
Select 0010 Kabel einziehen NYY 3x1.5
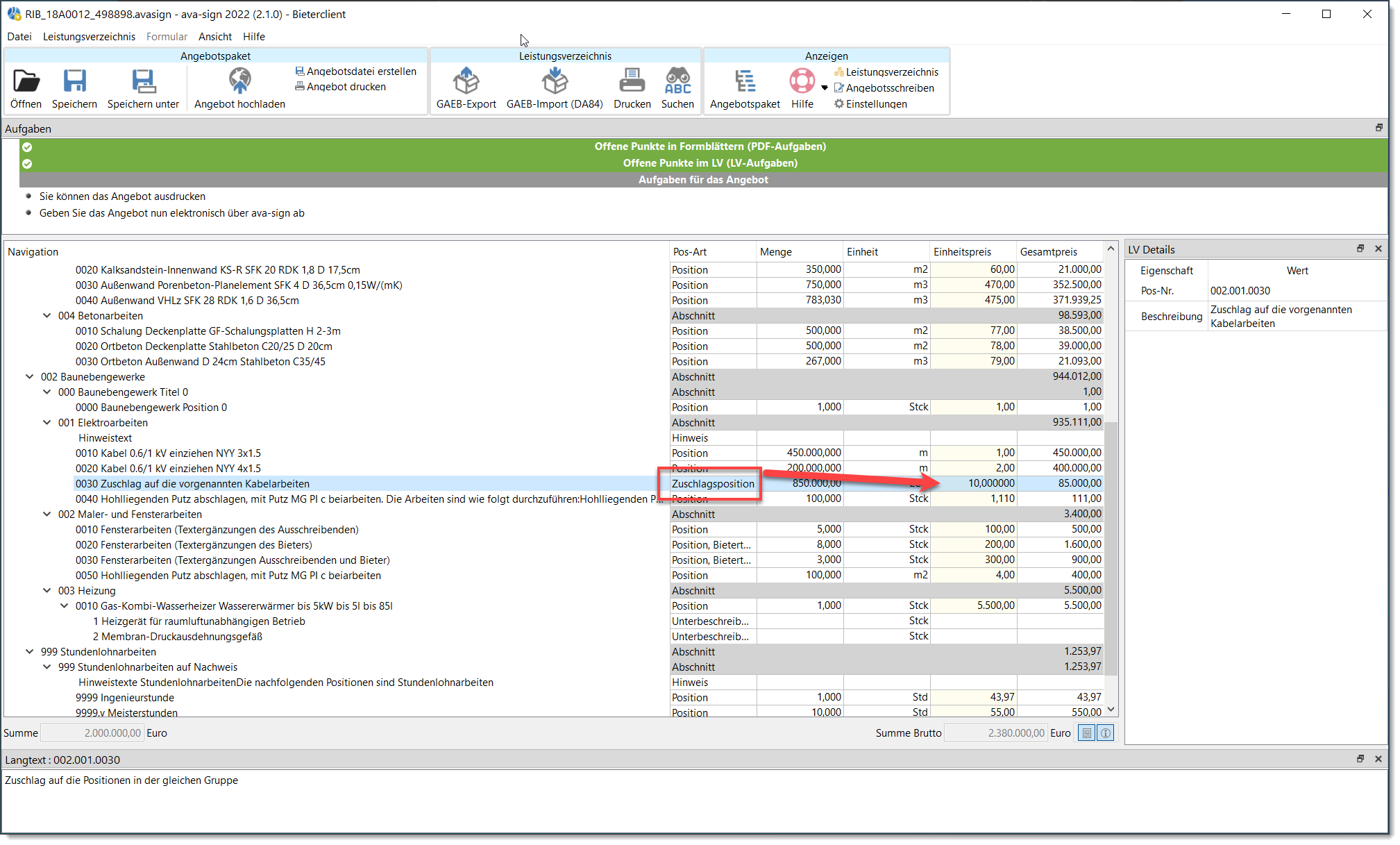point(168,453)
